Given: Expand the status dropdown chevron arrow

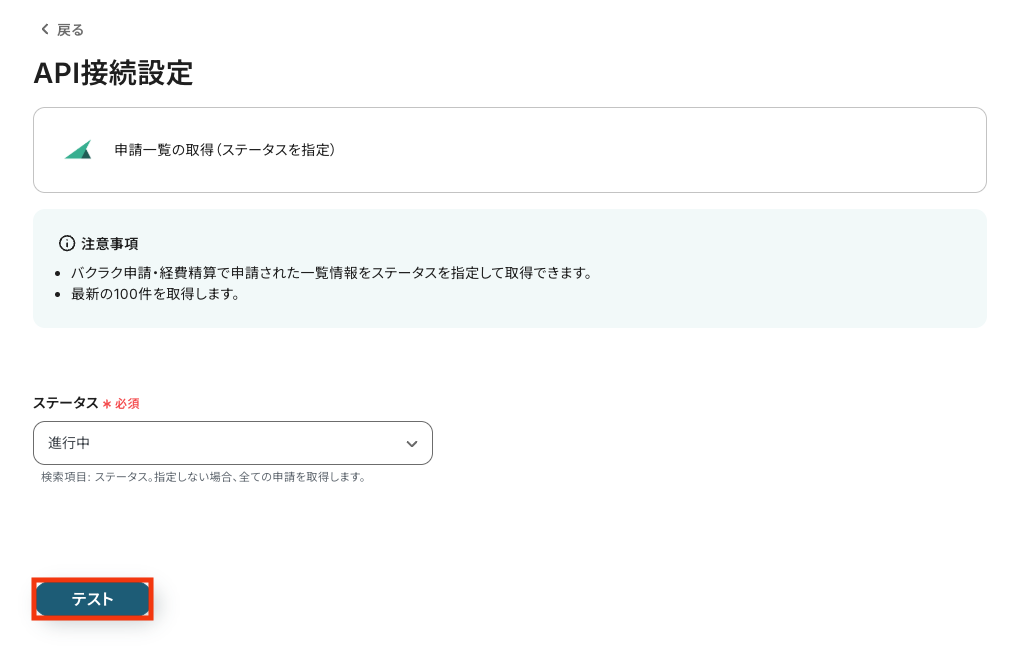Looking at the screenshot, I should 412,444.
